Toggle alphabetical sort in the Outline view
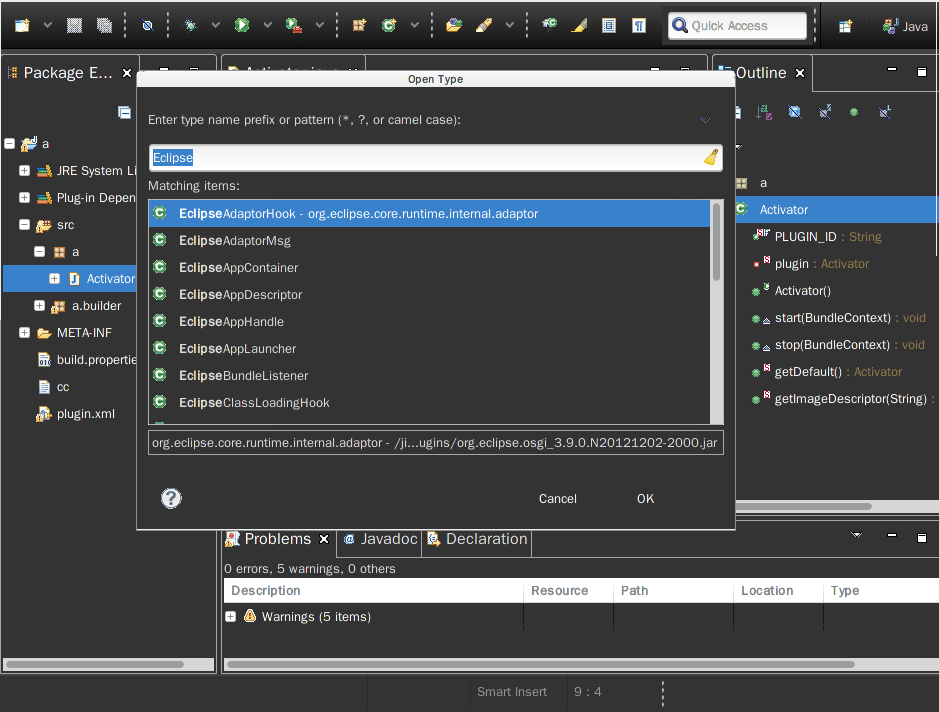 (764, 112)
